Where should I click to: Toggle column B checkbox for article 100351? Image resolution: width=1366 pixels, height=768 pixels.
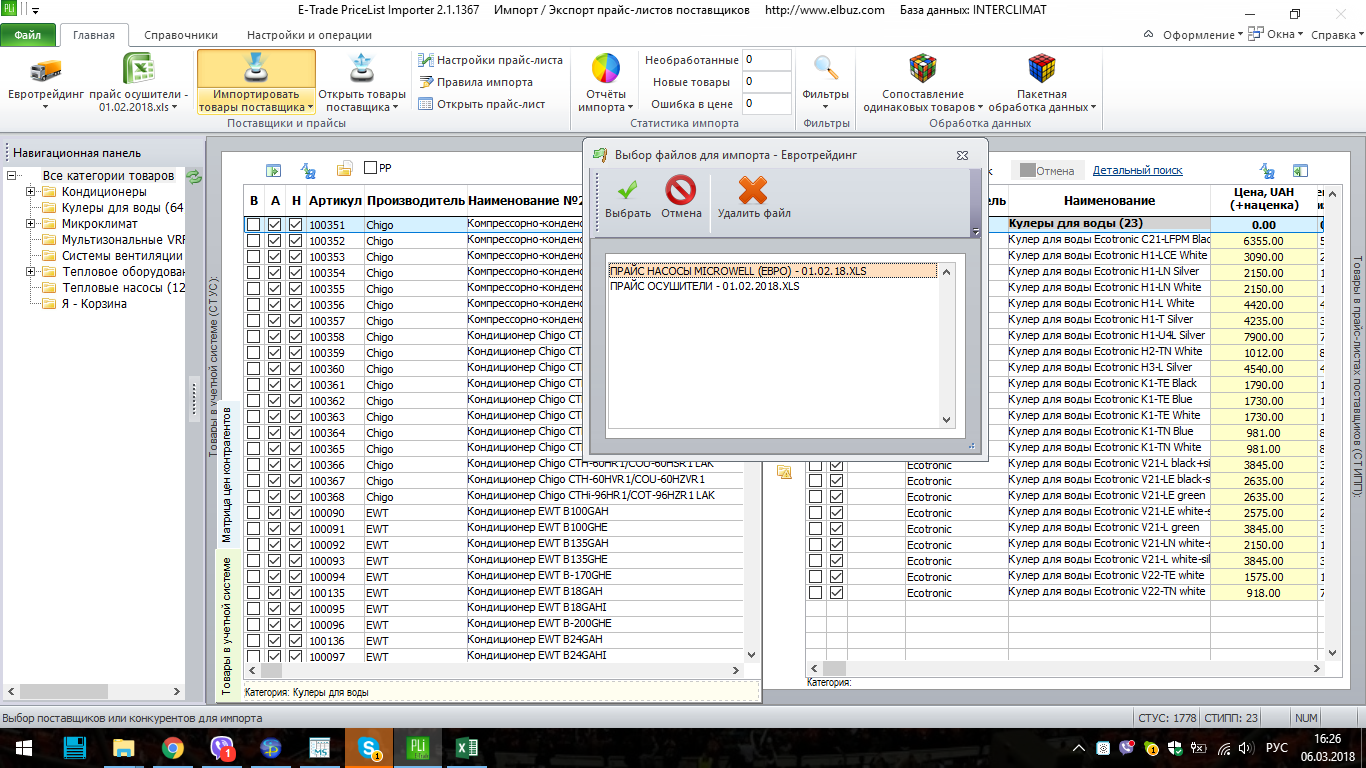coord(254,225)
